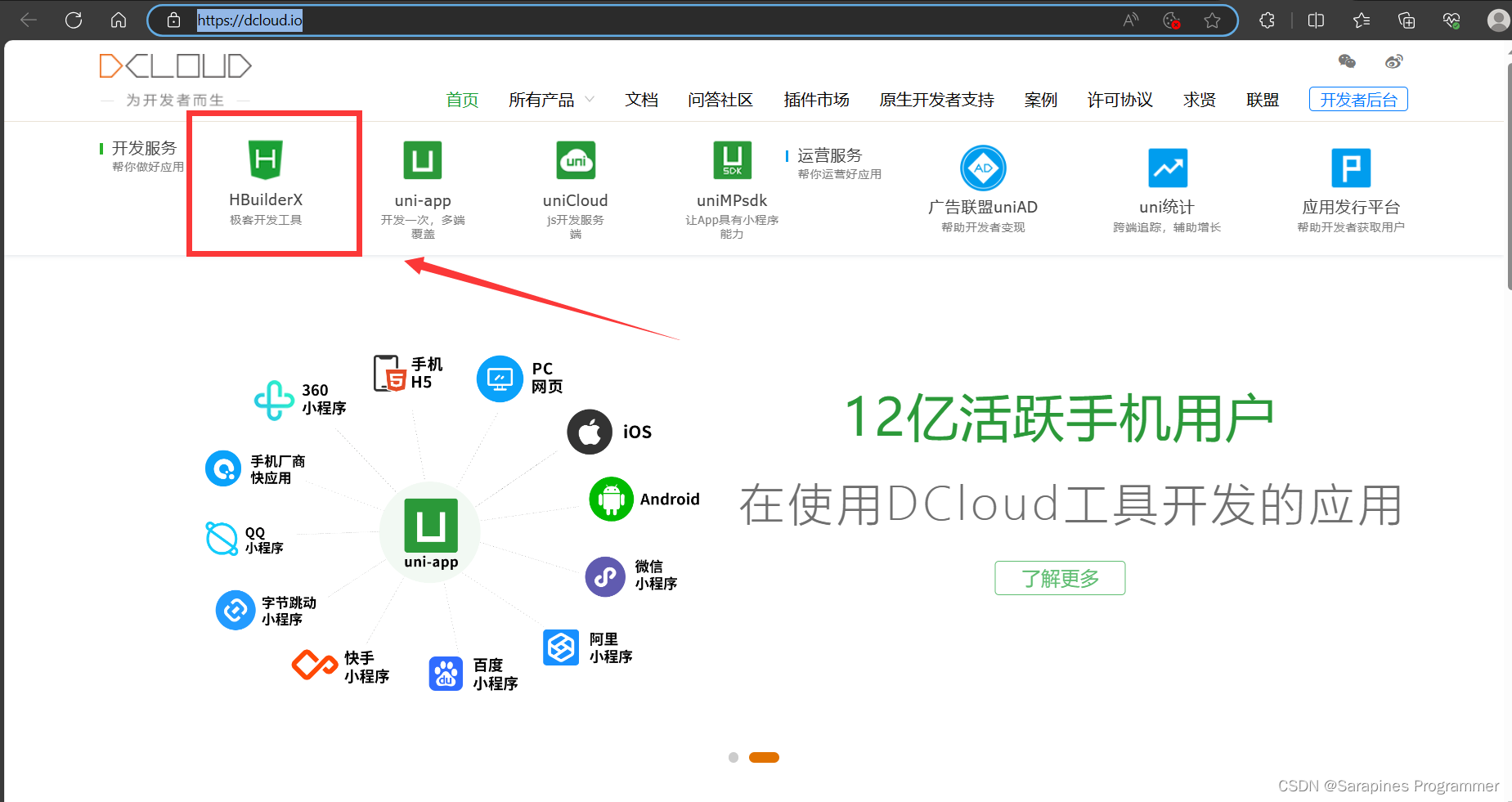This screenshot has width=1512, height=802.
Task: Open the 原生开发者支持 nav item
Action: pyautogui.click(x=937, y=100)
